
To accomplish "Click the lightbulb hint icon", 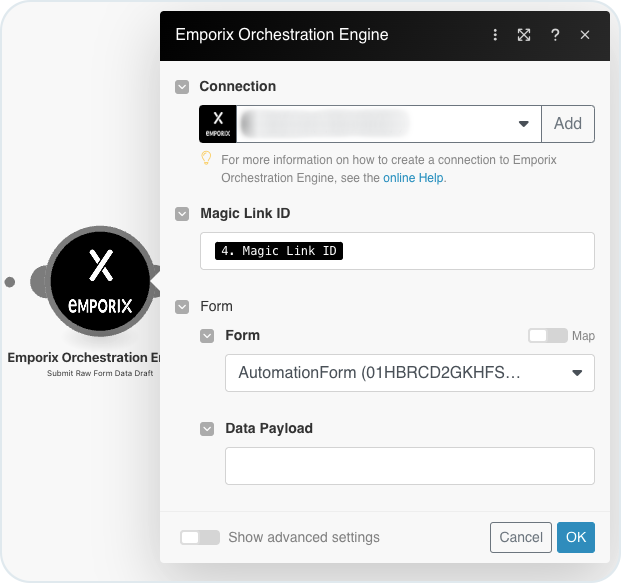I will point(206,158).
